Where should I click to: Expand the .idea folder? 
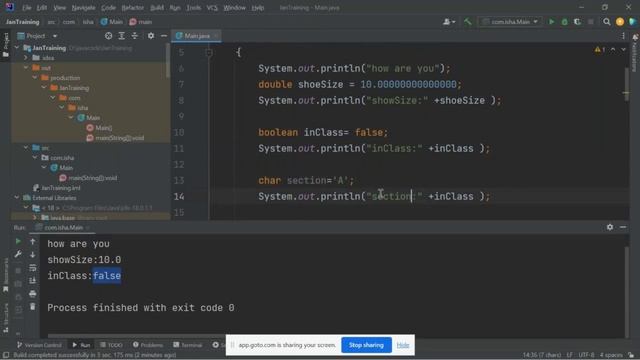pyautogui.click(x=26, y=58)
